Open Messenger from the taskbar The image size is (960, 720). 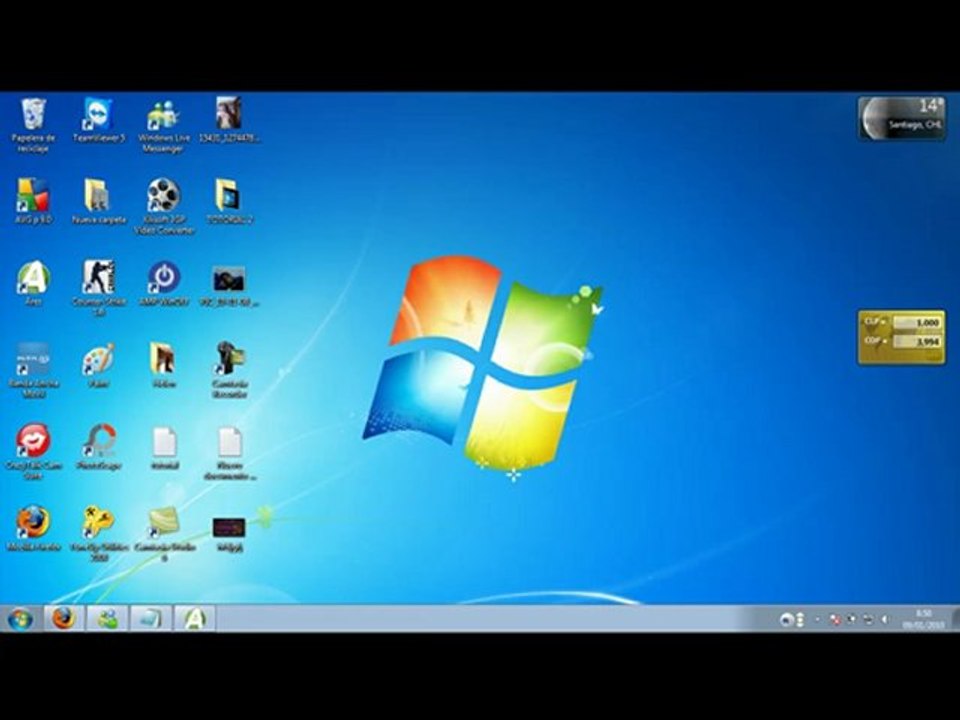click(108, 618)
